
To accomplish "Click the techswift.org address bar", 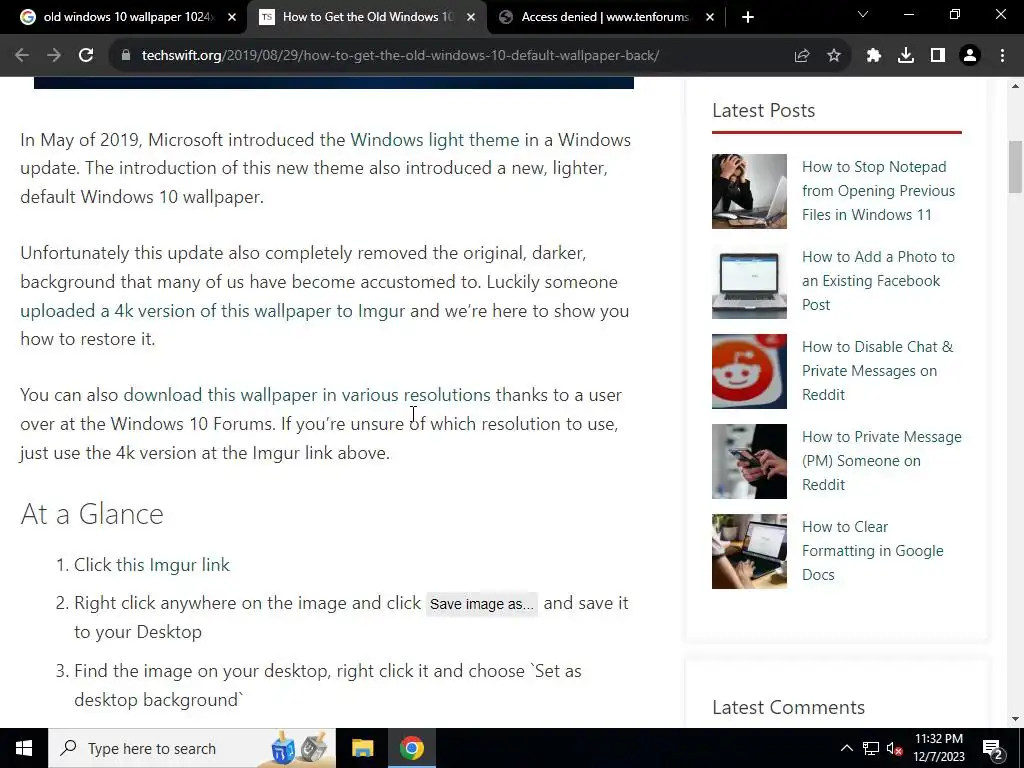I will pyautogui.click(x=400, y=56).
